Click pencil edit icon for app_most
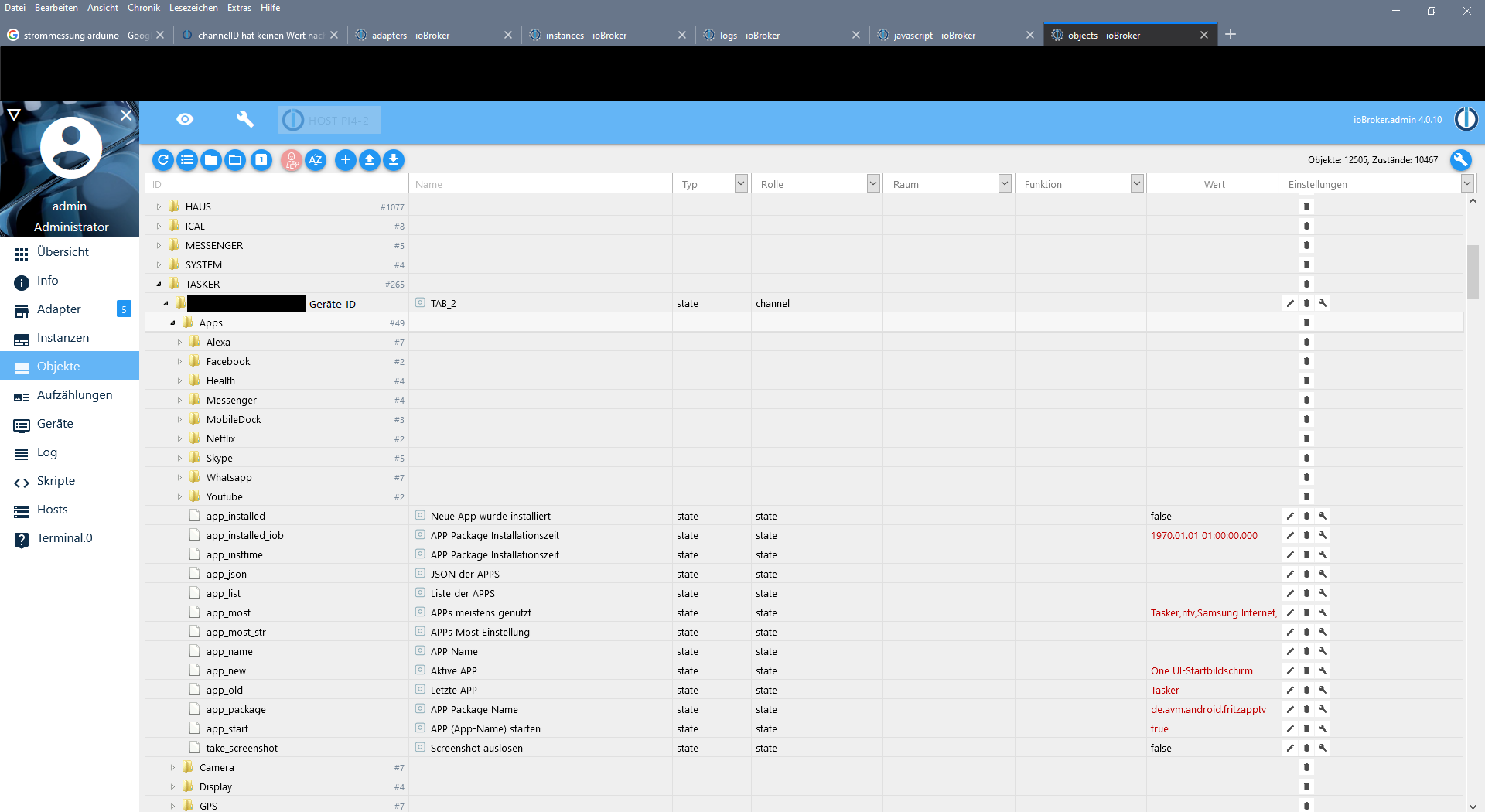 (x=1290, y=613)
